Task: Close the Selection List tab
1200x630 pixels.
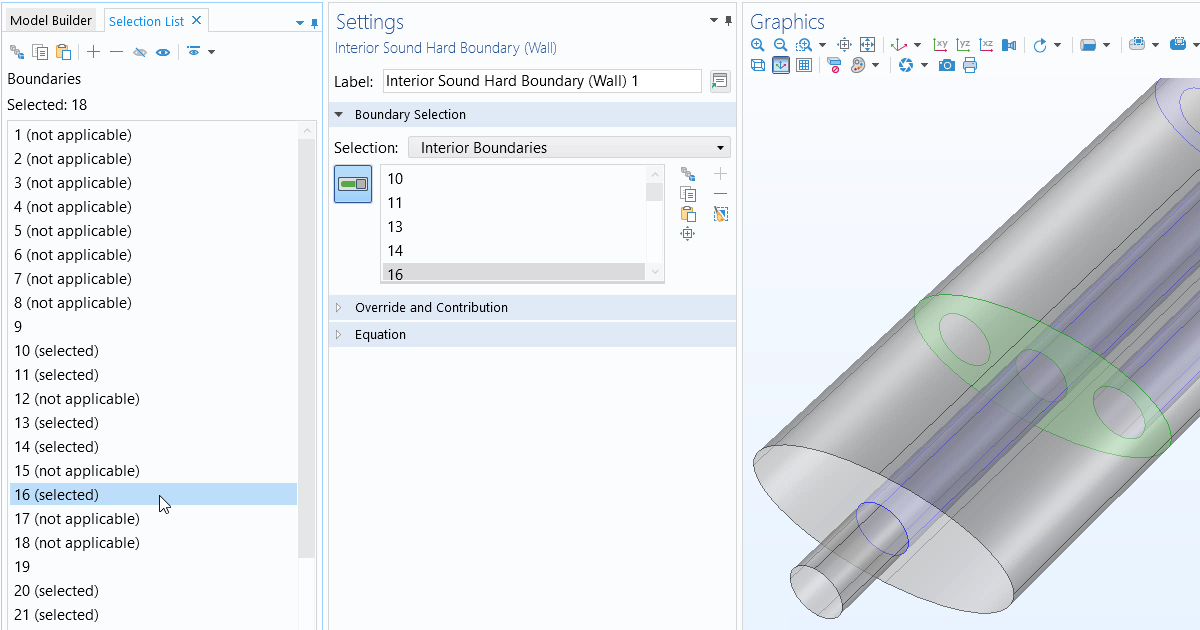Action: click(x=197, y=19)
